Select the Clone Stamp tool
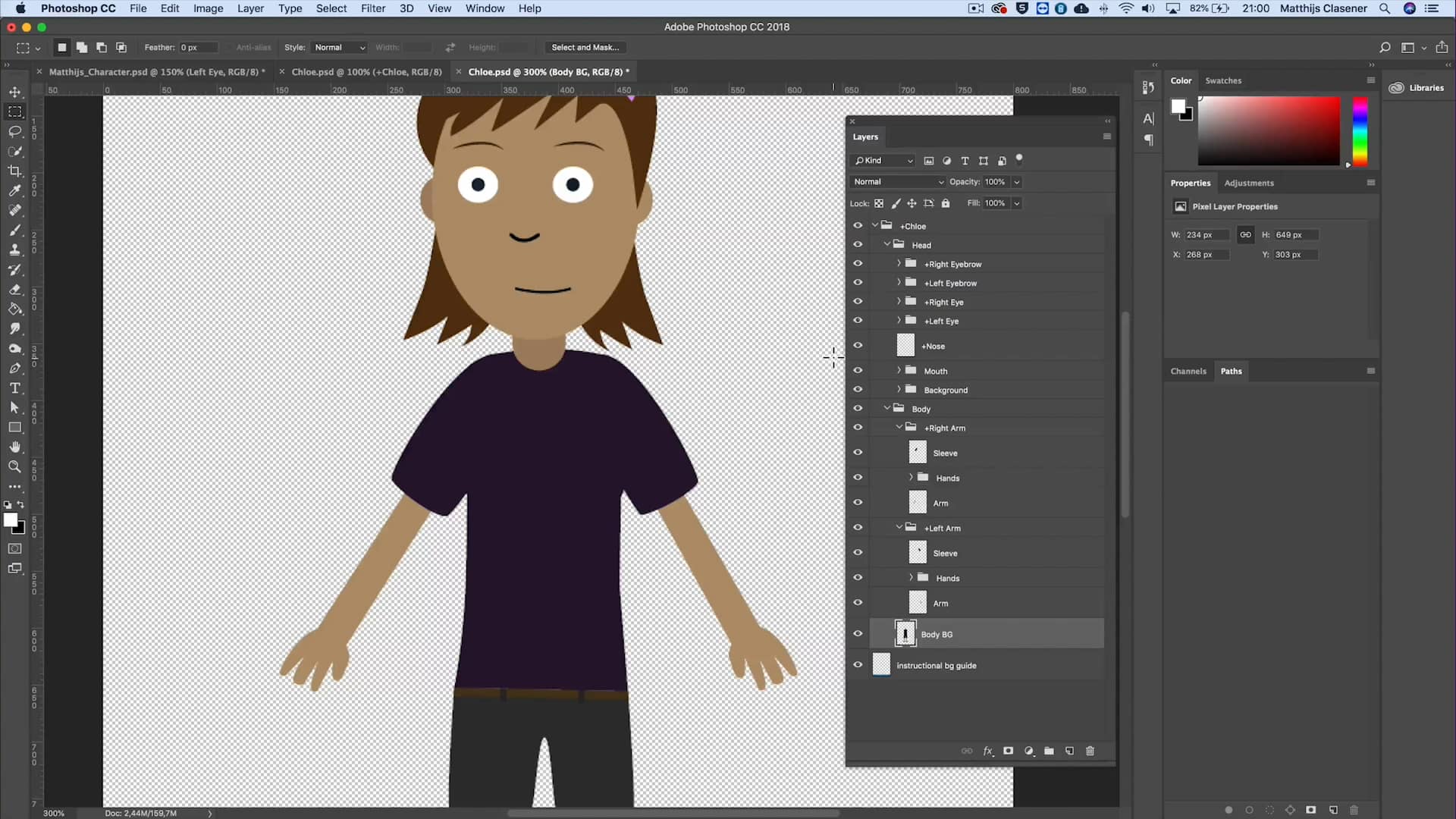This screenshot has width=1456, height=819. pyautogui.click(x=15, y=251)
